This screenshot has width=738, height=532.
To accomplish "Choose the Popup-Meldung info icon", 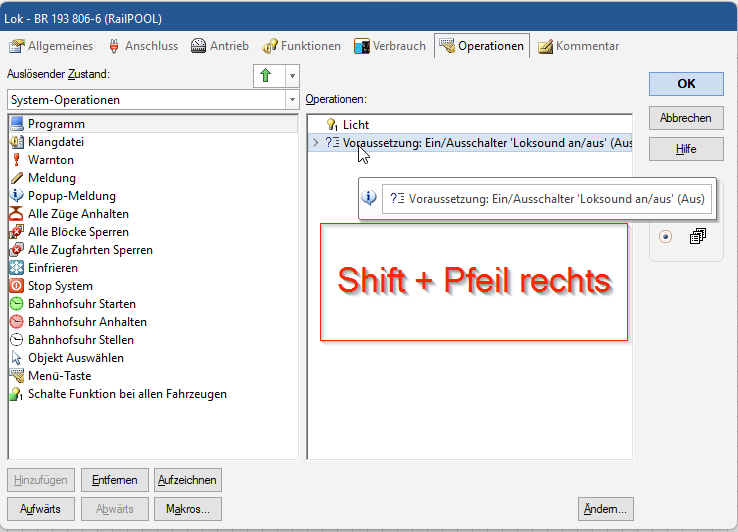I will tap(16, 196).
